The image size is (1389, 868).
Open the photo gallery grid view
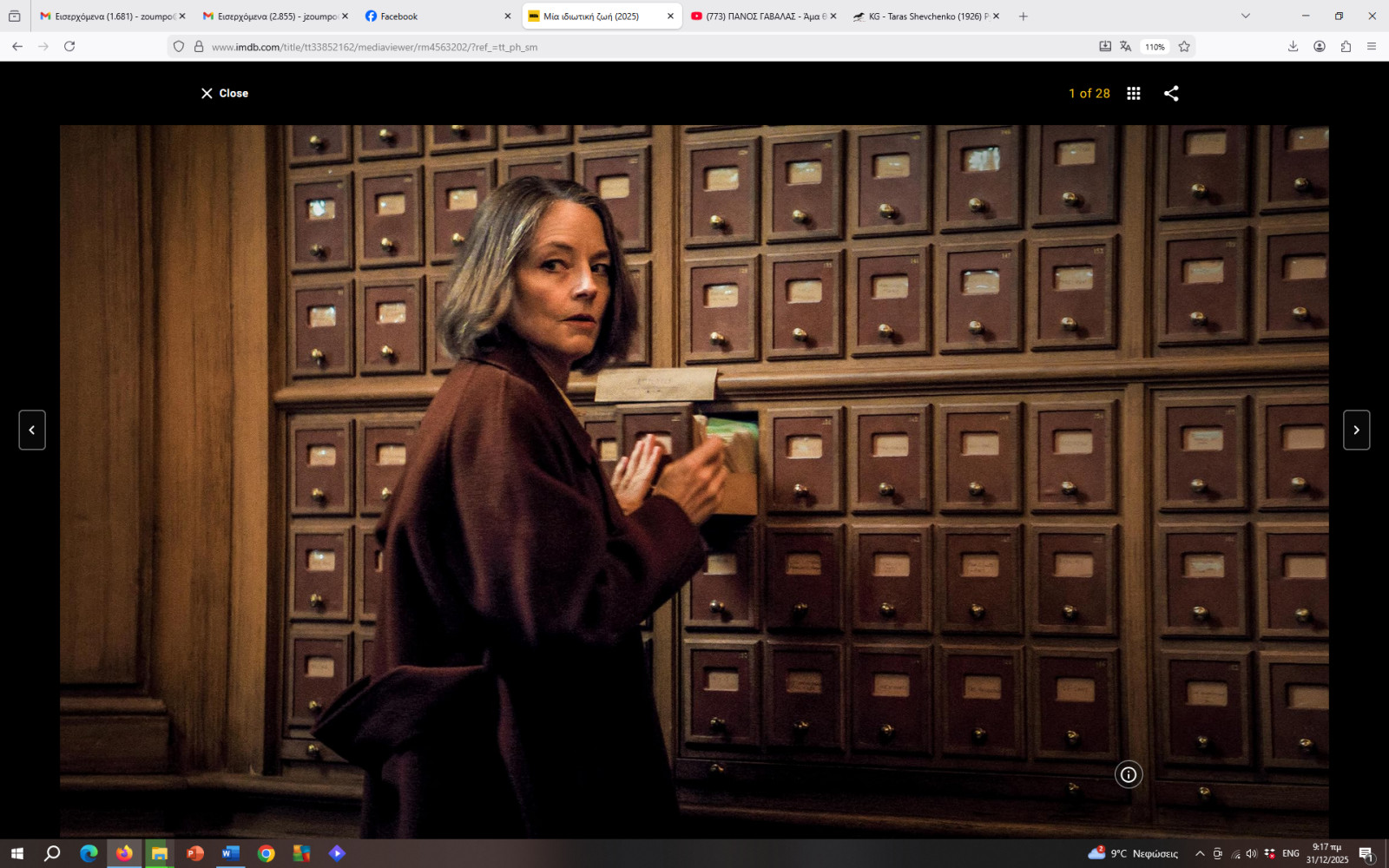1133,94
